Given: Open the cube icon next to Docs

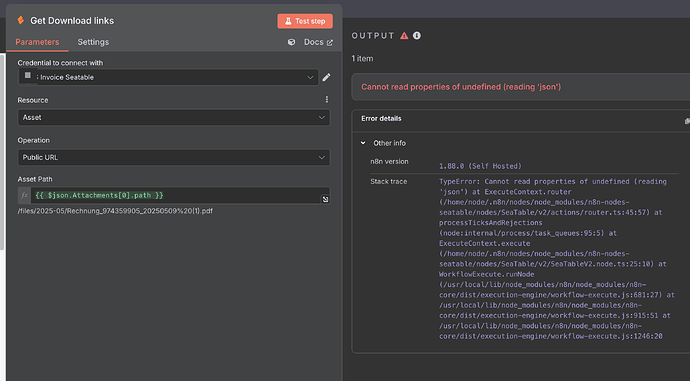Looking at the screenshot, I should coord(291,42).
